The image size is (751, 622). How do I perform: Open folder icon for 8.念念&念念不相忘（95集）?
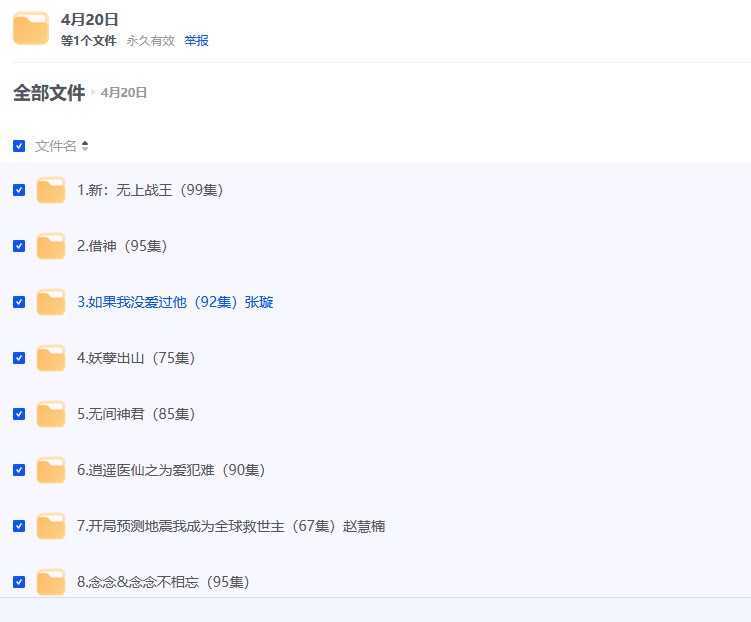coord(51,582)
